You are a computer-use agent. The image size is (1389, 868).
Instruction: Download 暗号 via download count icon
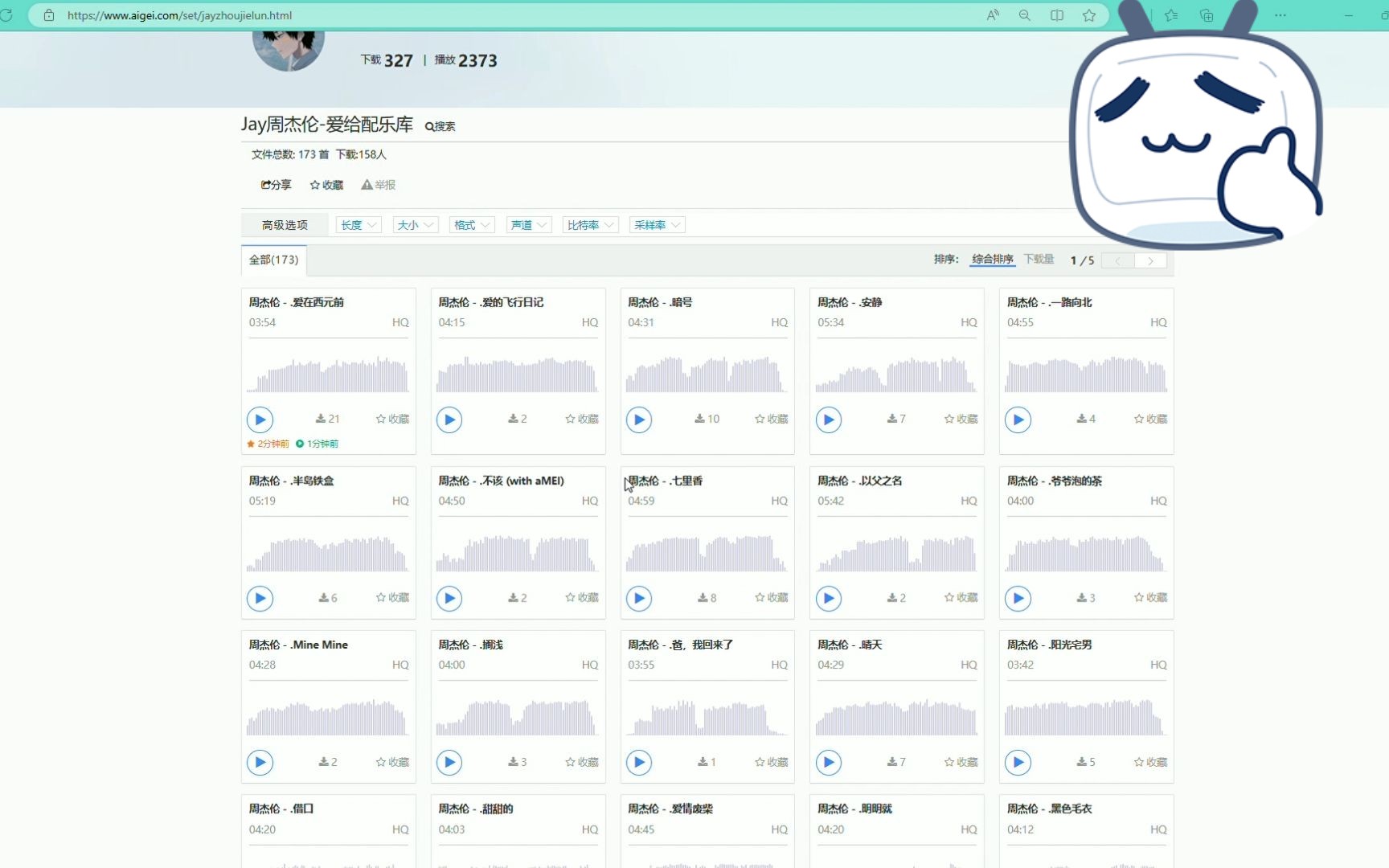[x=707, y=419]
